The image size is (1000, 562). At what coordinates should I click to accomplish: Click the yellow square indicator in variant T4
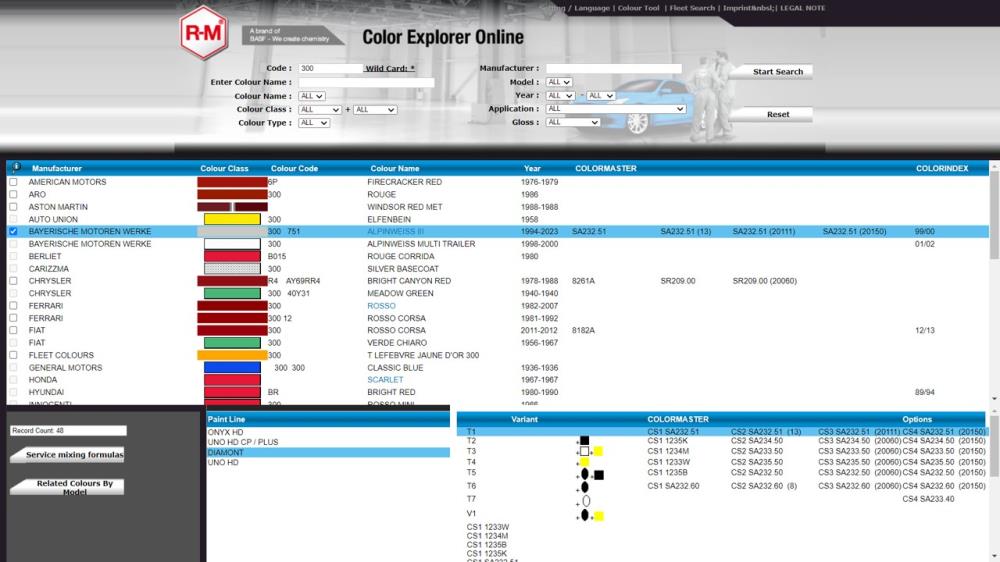584,462
